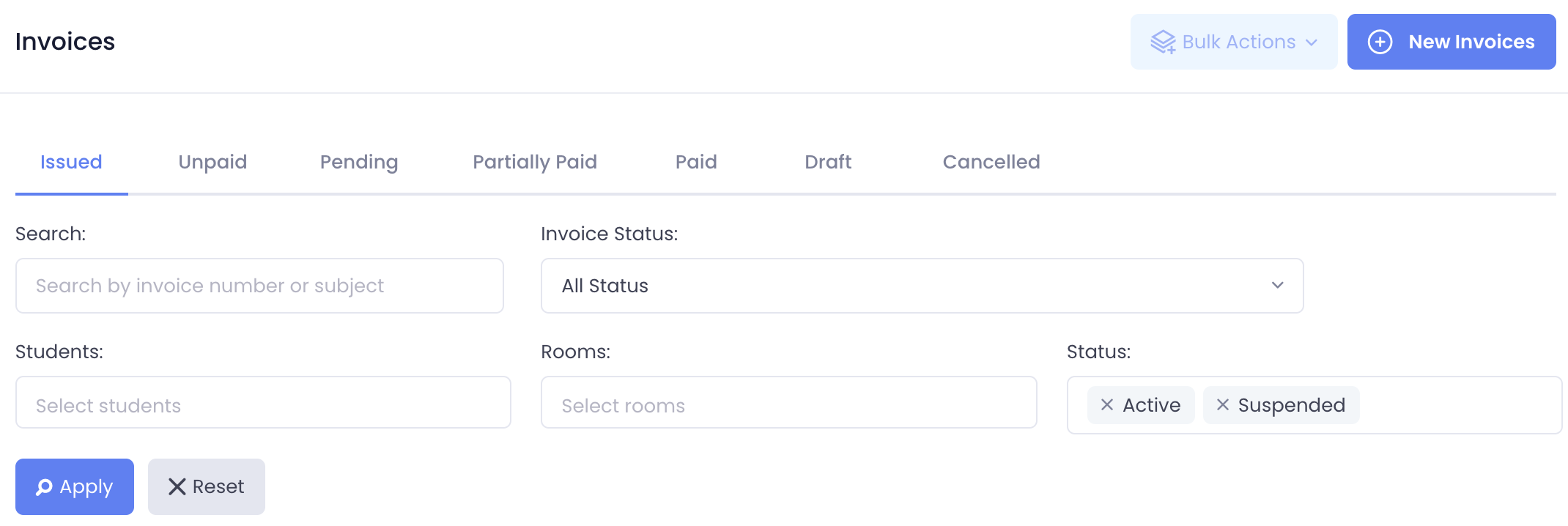The height and width of the screenshot is (526, 1568).
Task: Select the Paid tab
Action: pos(696,162)
